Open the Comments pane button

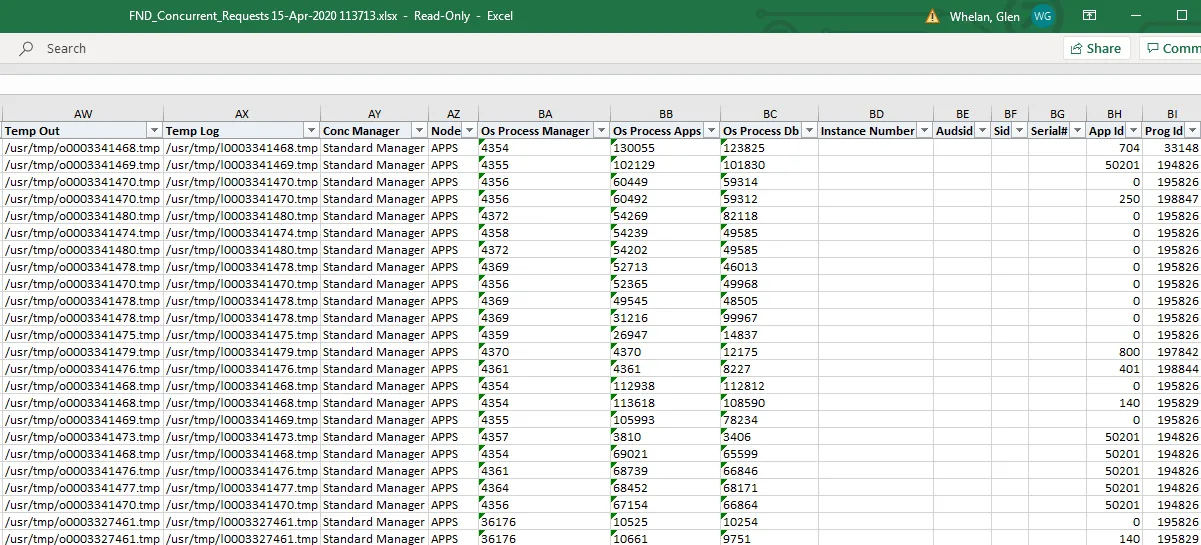coord(1170,48)
